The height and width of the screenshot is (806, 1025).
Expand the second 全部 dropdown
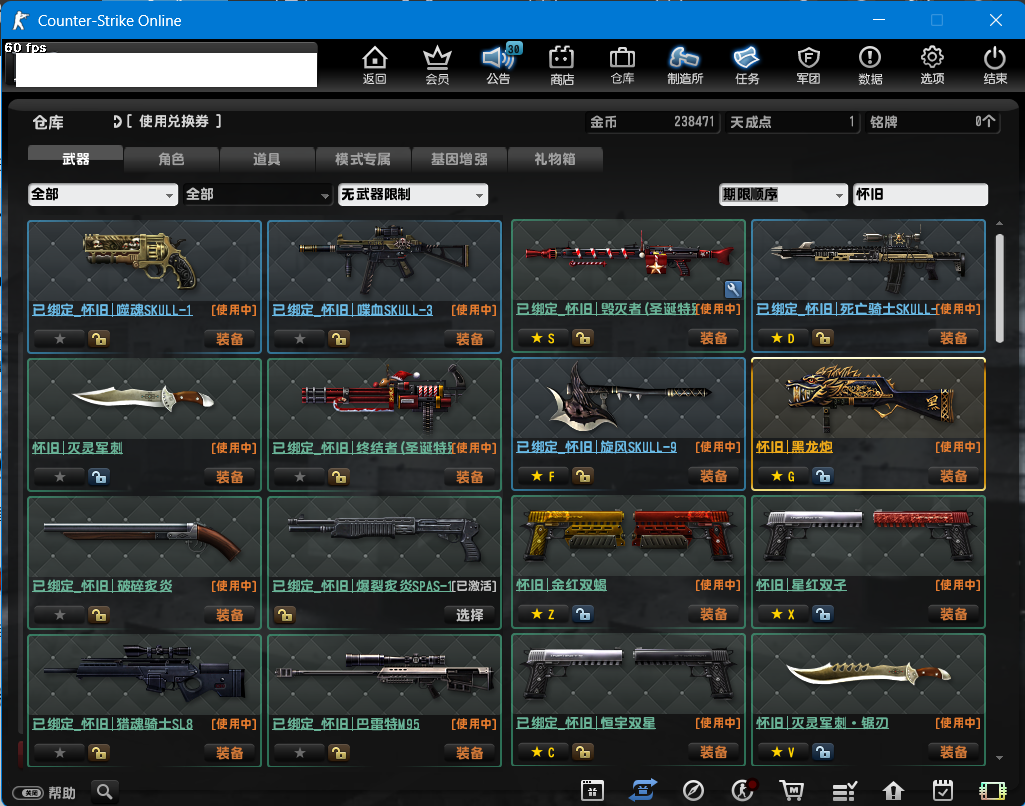(257, 194)
